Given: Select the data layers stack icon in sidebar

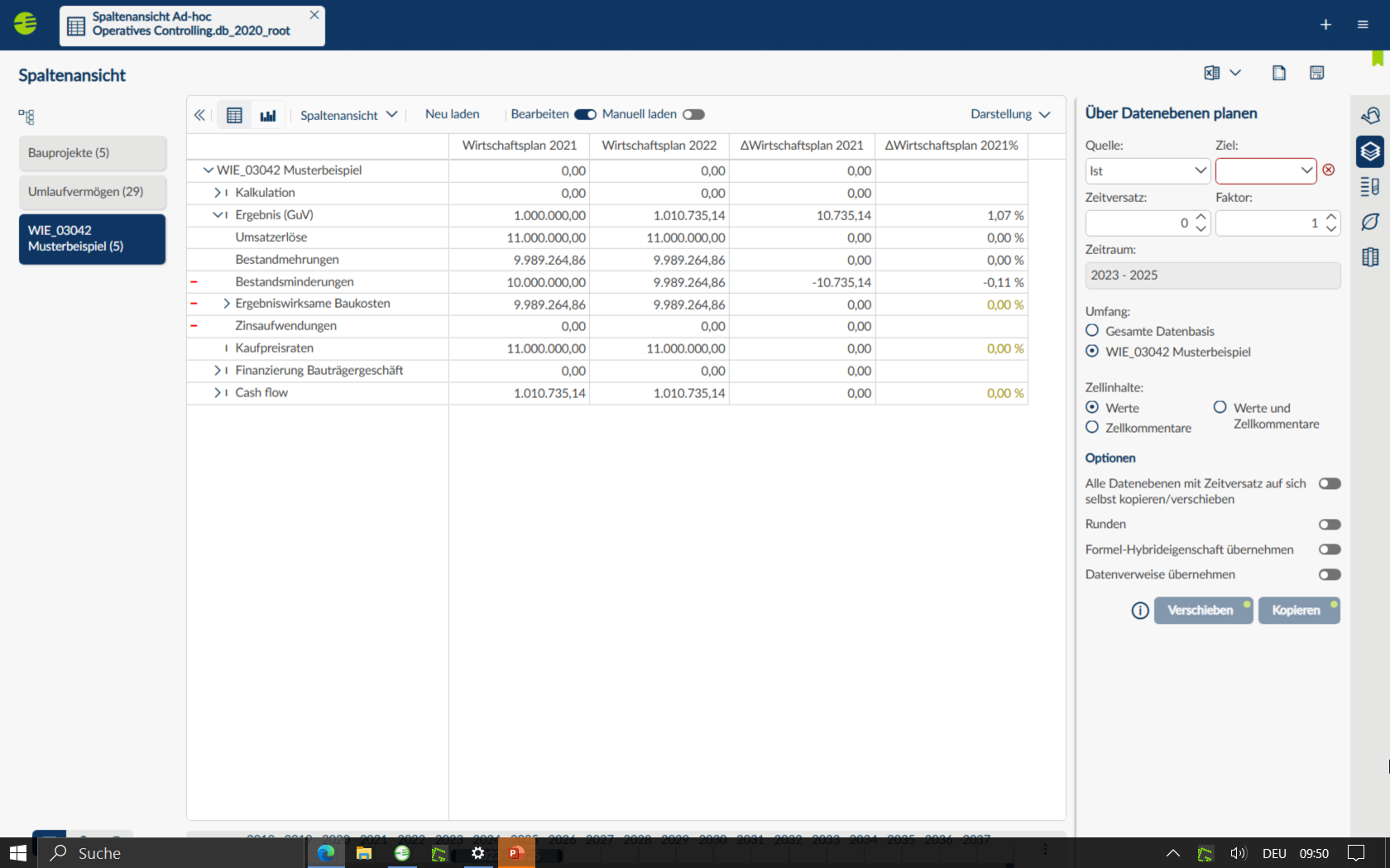Looking at the screenshot, I should coord(1370,151).
